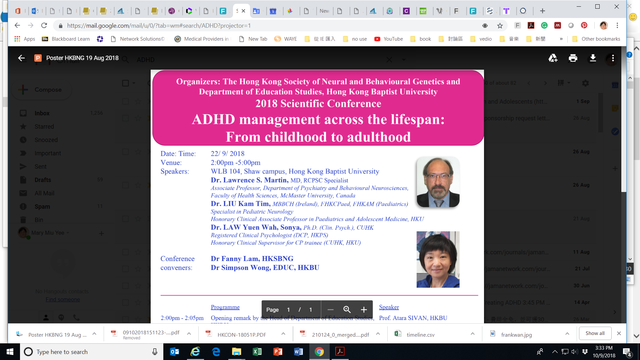Expand 210124_0_merged pdf download options
The width and height of the screenshot is (640, 360).
(378, 334)
